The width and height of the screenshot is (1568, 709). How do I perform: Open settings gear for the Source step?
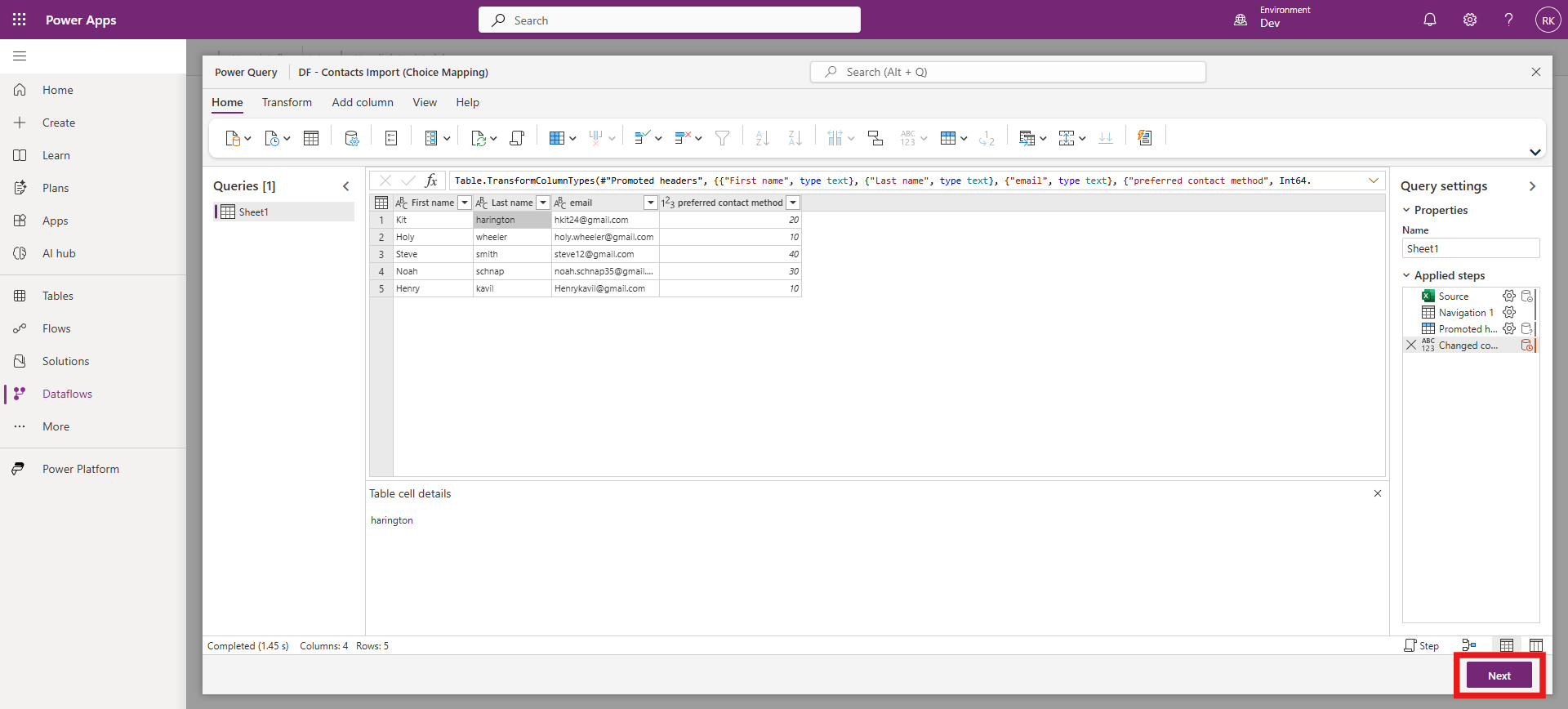(x=1508, y=297)
